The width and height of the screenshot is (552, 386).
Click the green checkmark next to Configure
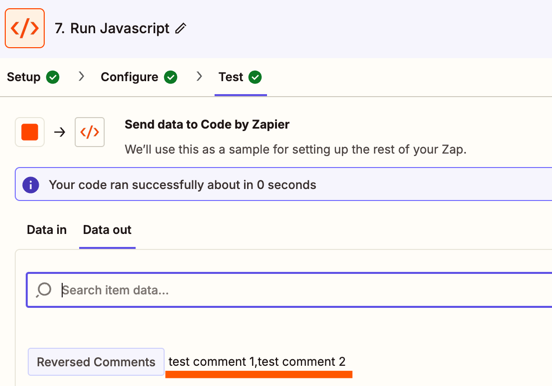pos(171,77)
